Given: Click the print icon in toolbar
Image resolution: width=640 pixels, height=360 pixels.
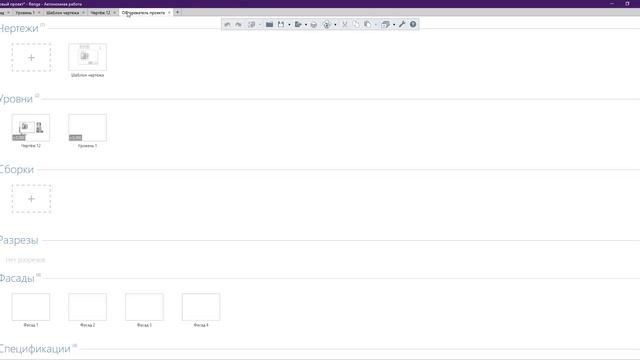Looking at the screenshot, I should (x=313, y=24).
